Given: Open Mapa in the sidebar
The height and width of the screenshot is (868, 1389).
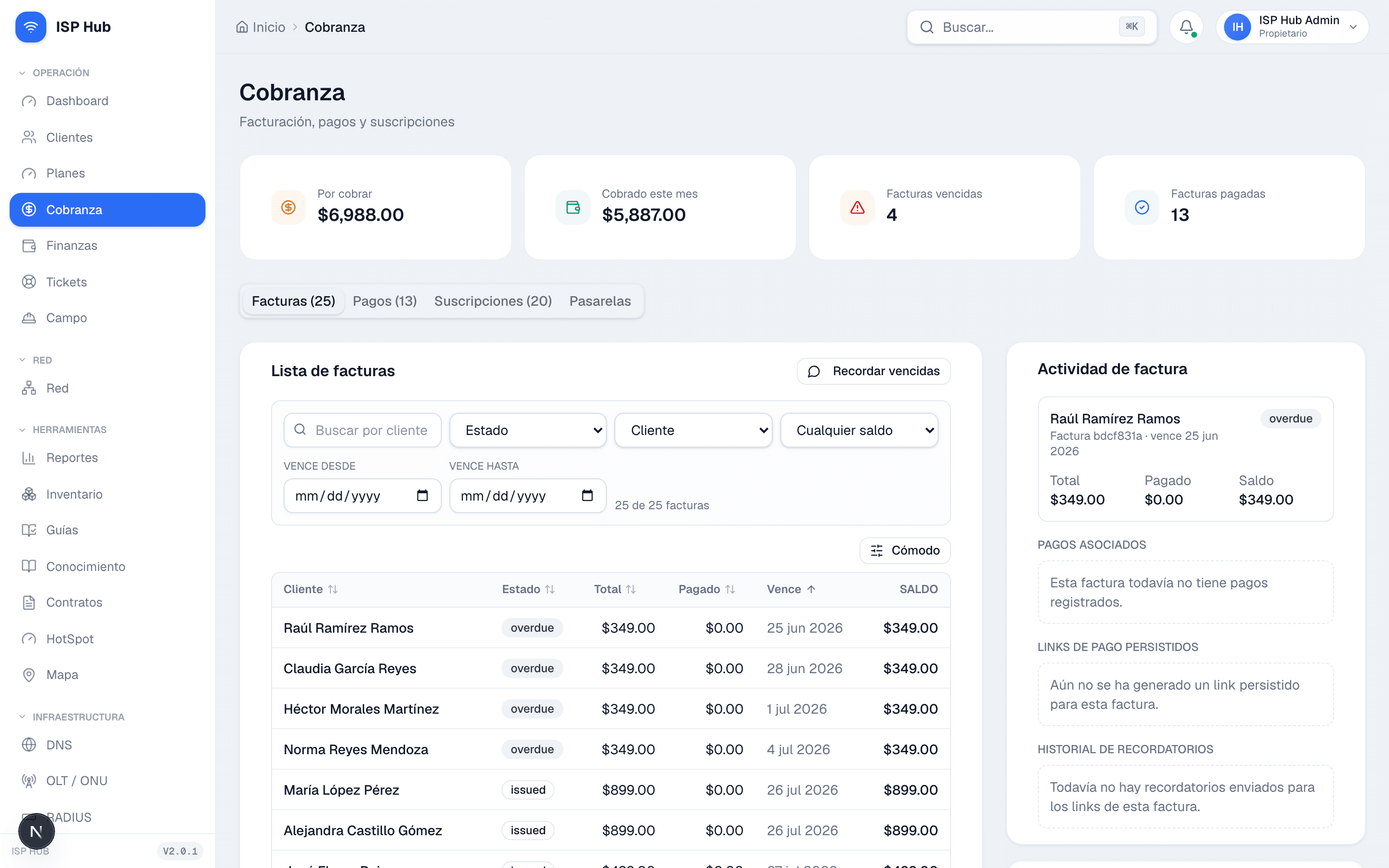Looking at the screenshot, I should [108, 675].
